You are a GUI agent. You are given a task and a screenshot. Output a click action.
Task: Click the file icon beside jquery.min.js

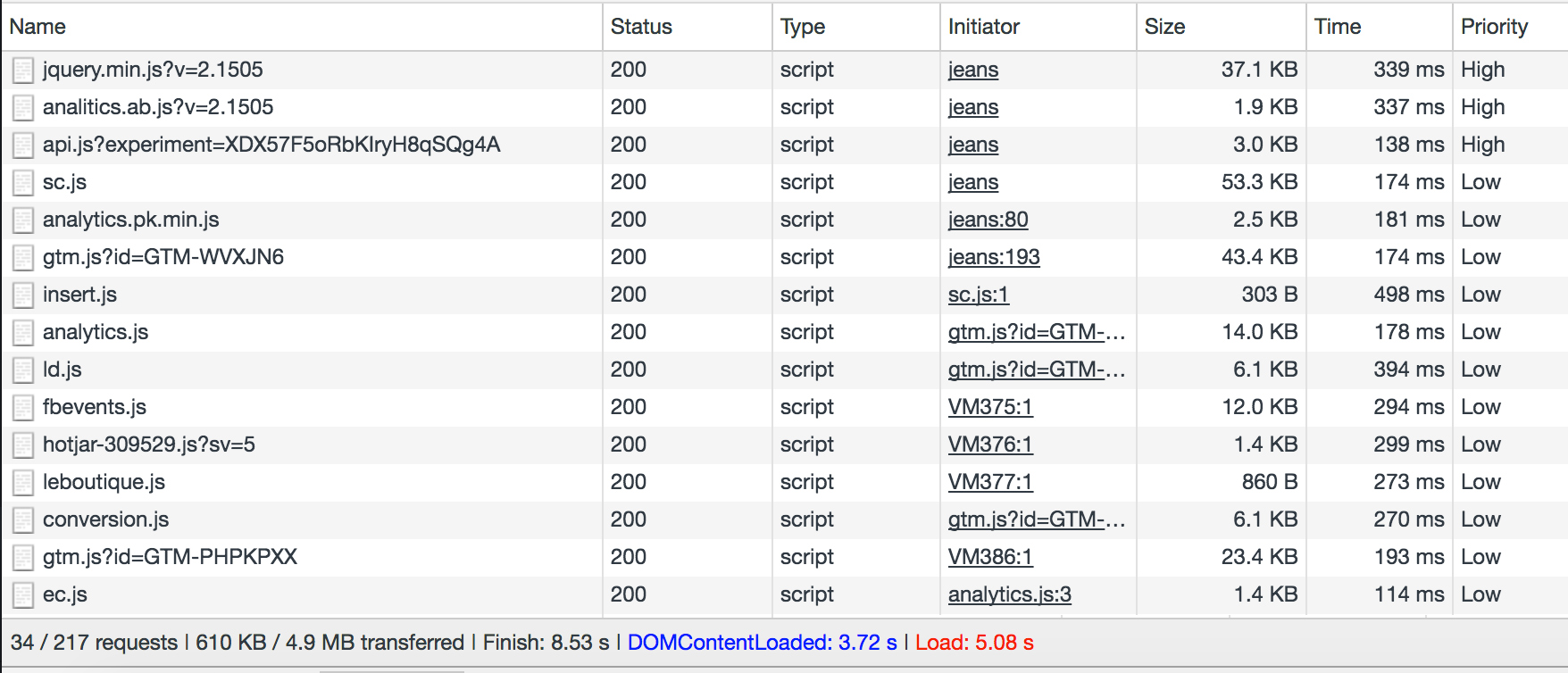tap(23, 71)
